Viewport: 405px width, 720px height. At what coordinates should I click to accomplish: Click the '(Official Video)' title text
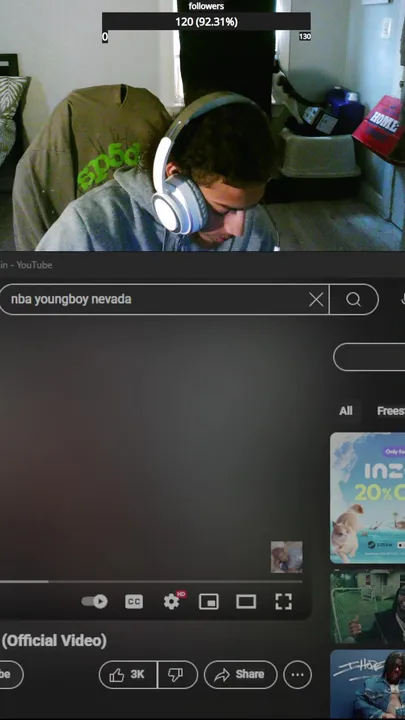pyautogui.click(x=54, y=641)
